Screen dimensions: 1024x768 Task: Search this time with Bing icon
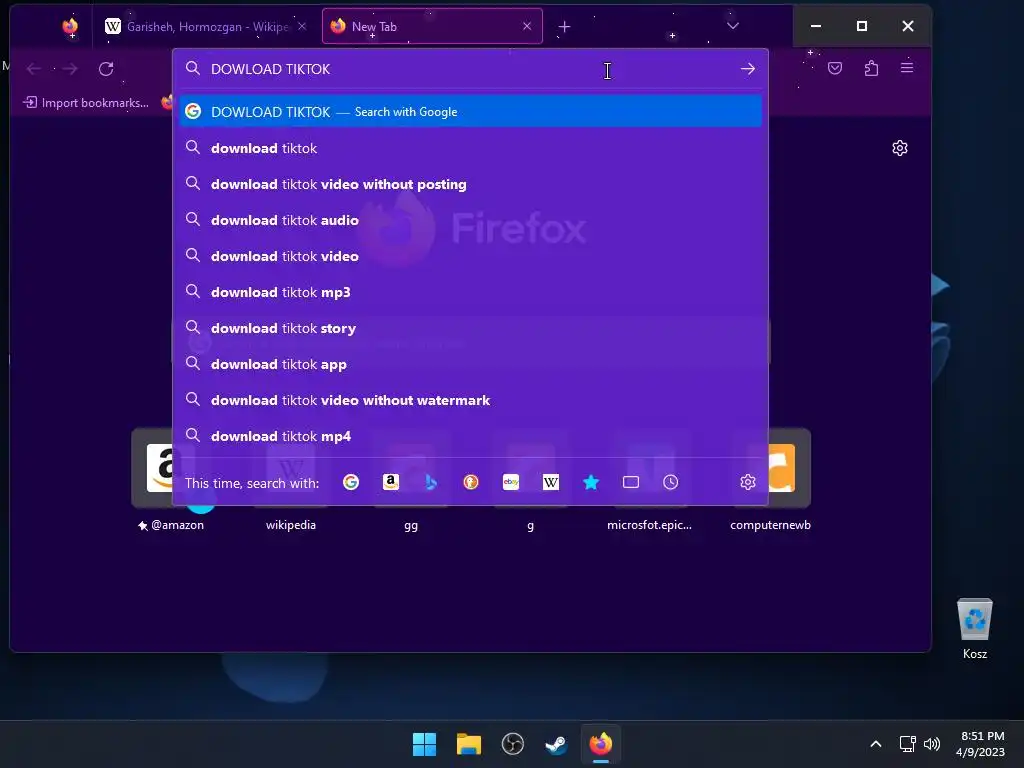pyautogui.click(x=431, y=482)
